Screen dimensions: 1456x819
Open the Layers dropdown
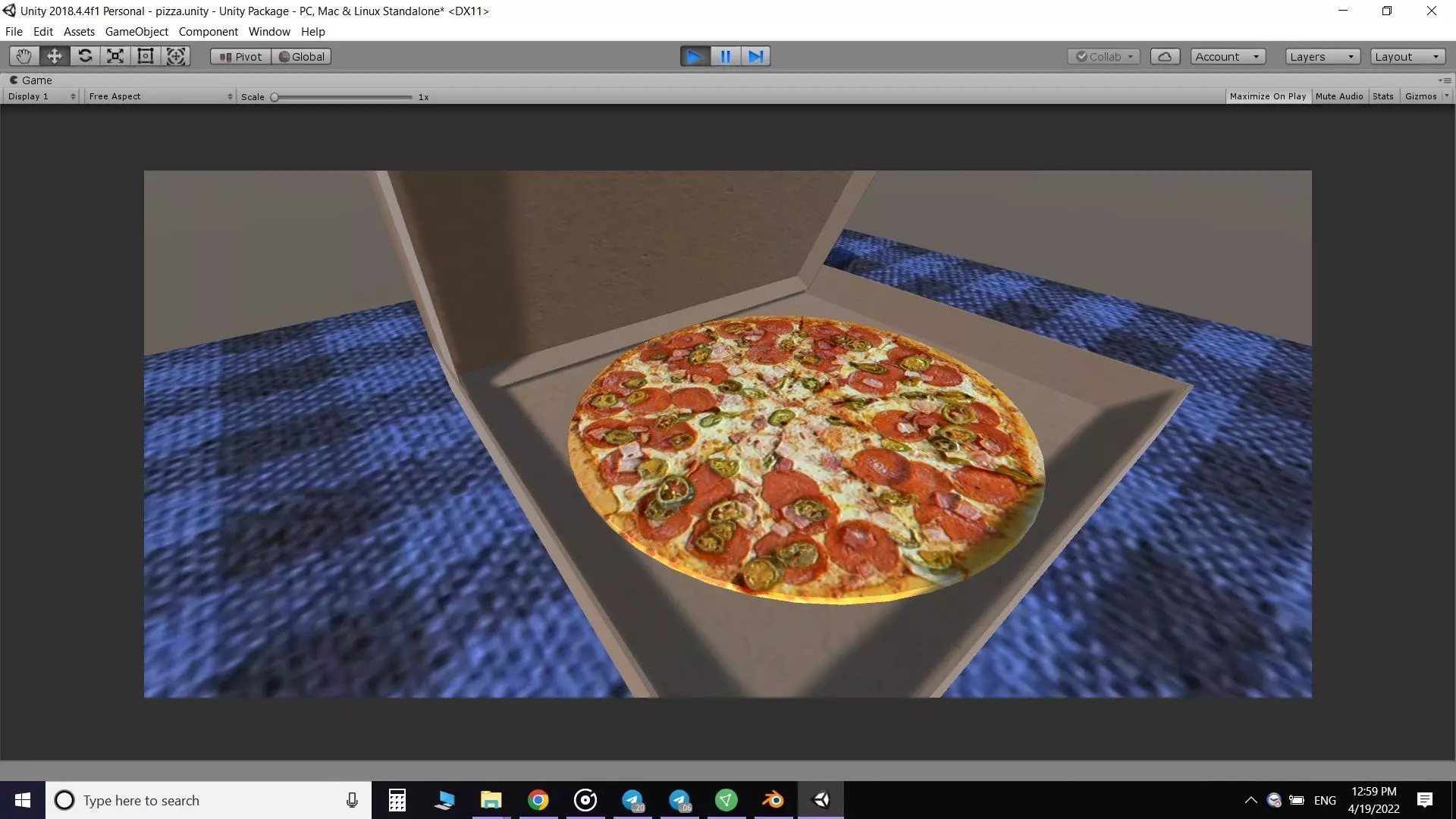point(1322,56)
